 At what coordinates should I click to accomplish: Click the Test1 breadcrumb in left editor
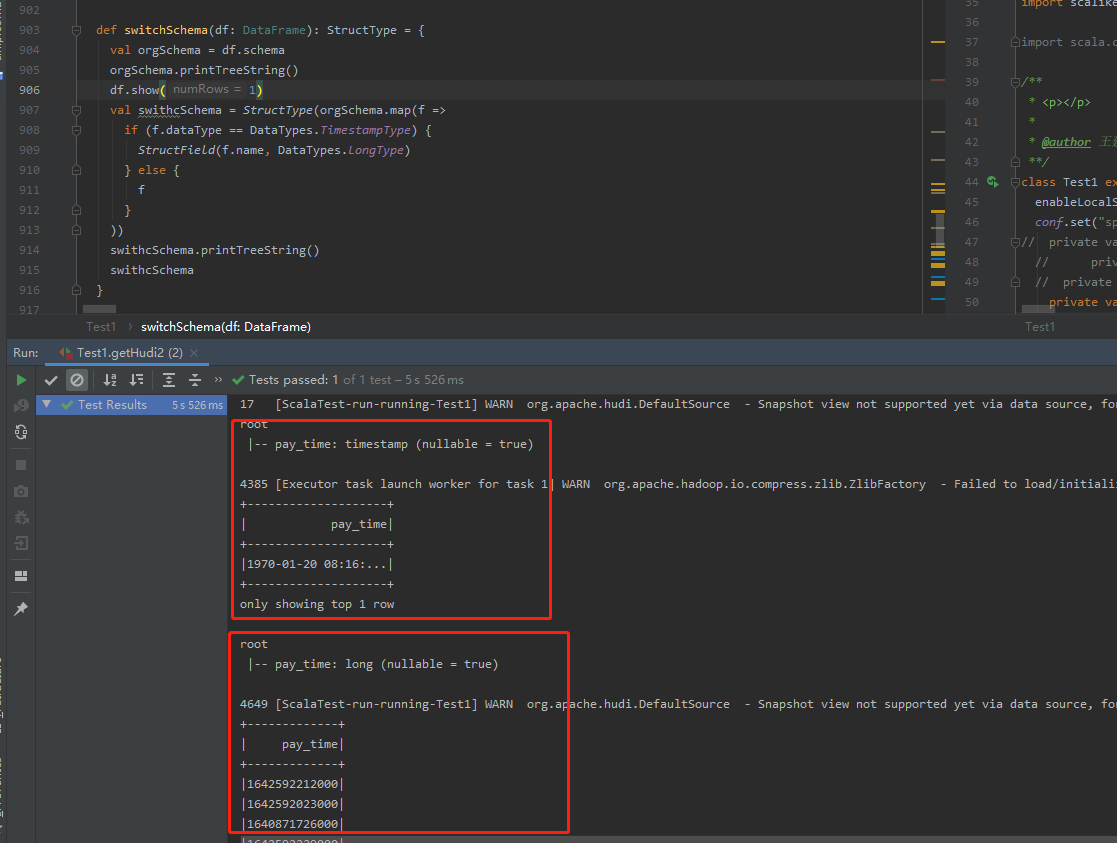coord(100,326)
